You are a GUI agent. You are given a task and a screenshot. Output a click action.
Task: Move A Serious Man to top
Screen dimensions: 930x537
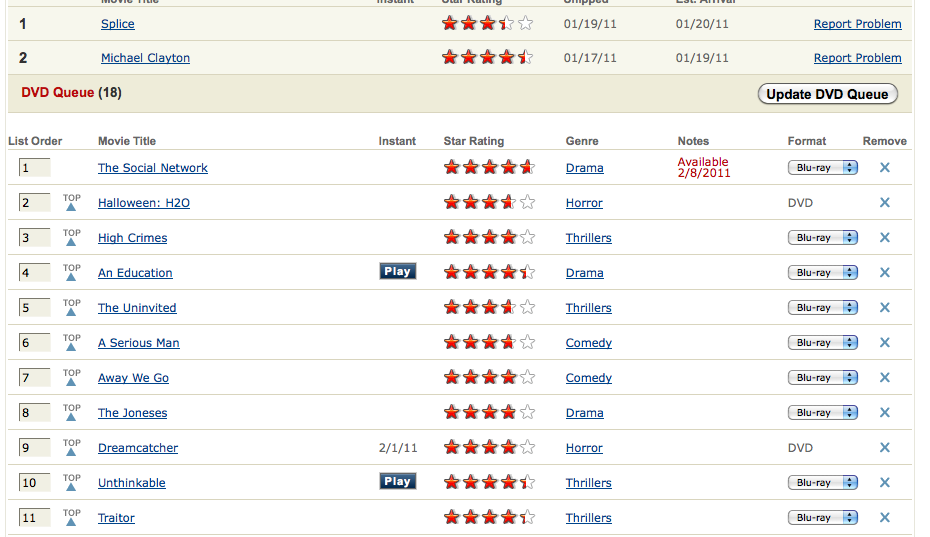pos(72,342)
